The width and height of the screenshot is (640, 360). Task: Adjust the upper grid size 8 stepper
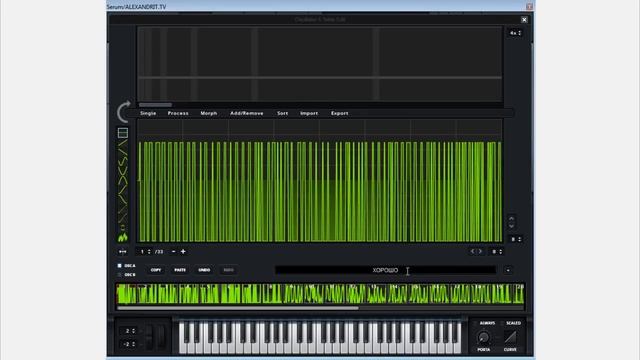click(x=516, y=239)
